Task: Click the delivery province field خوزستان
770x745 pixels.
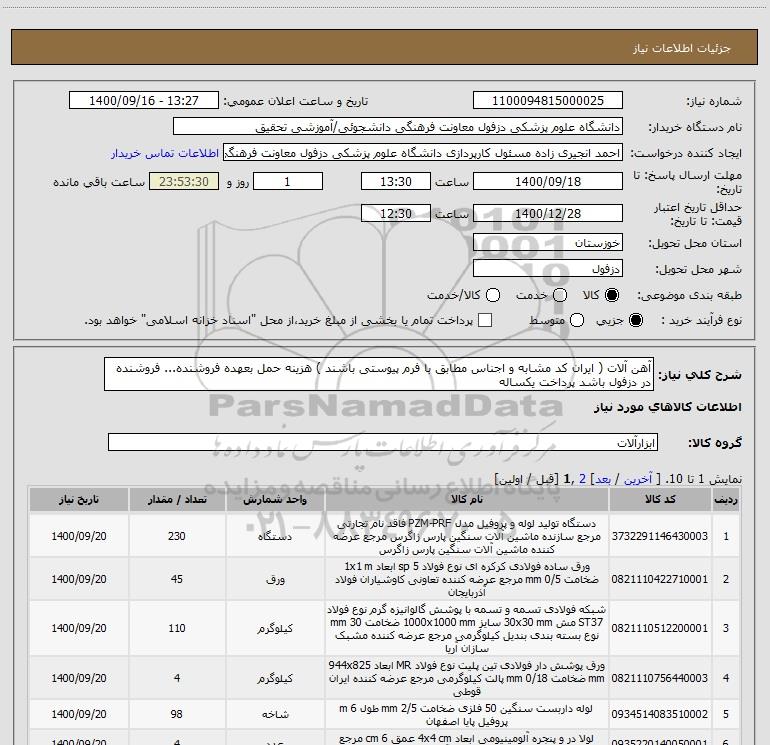Action: tap(548, 243)
